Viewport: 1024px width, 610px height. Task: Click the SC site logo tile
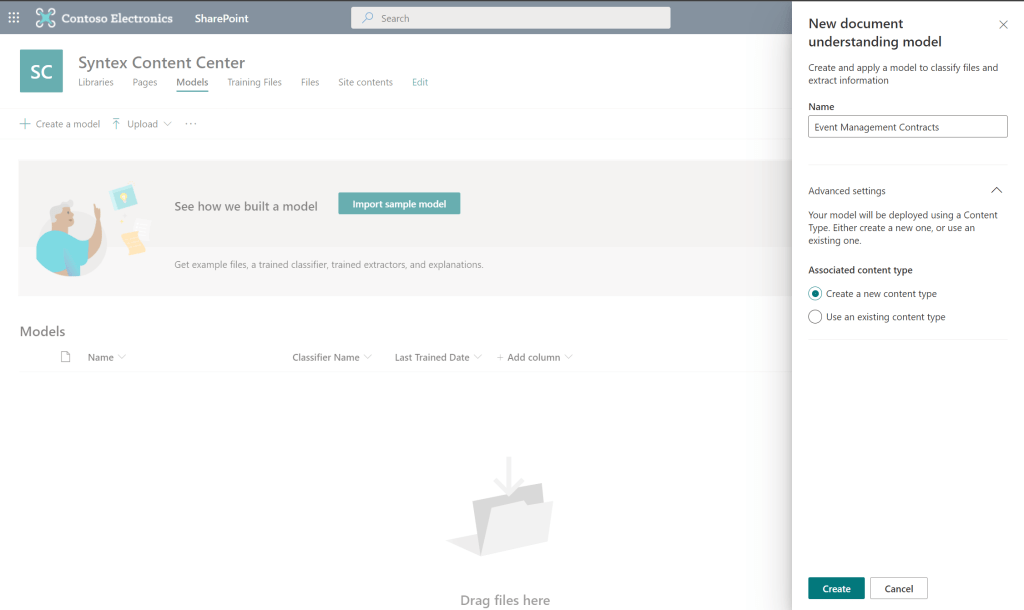(x=41, y=71)
